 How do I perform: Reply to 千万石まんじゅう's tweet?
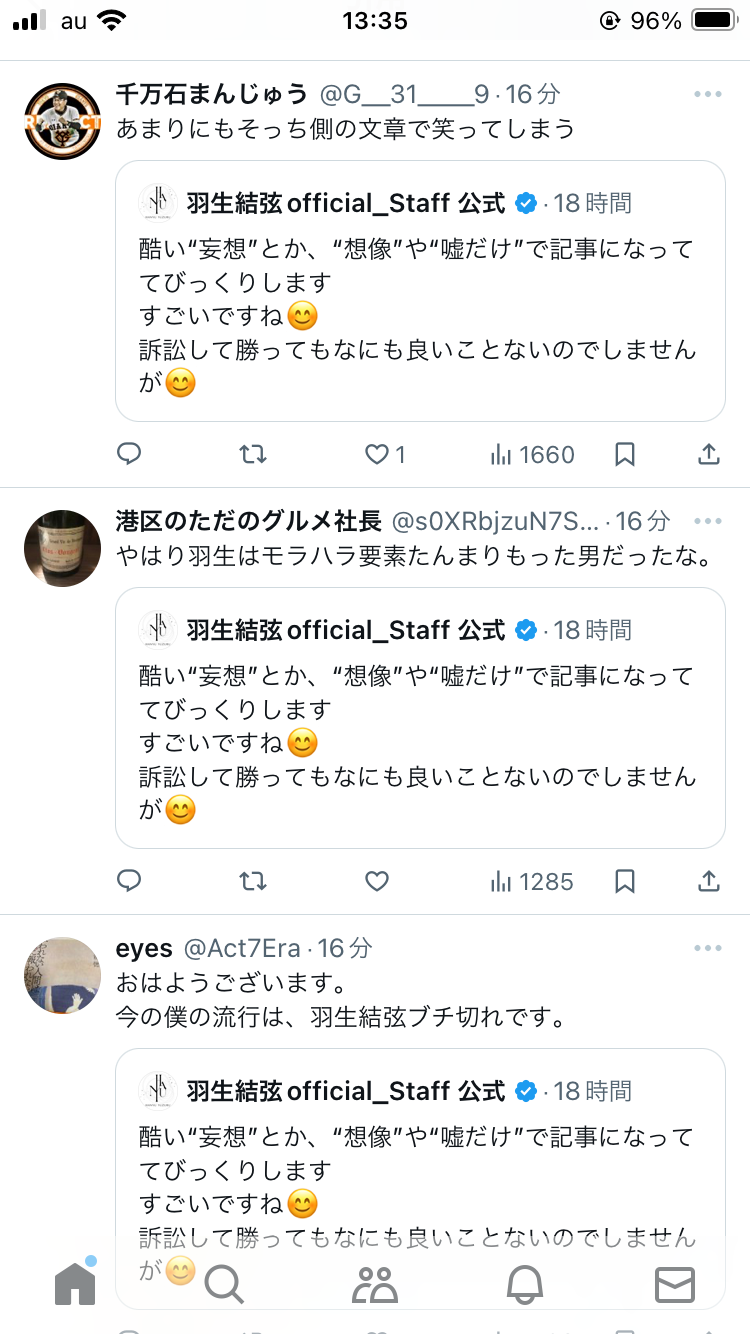(129, 455)
